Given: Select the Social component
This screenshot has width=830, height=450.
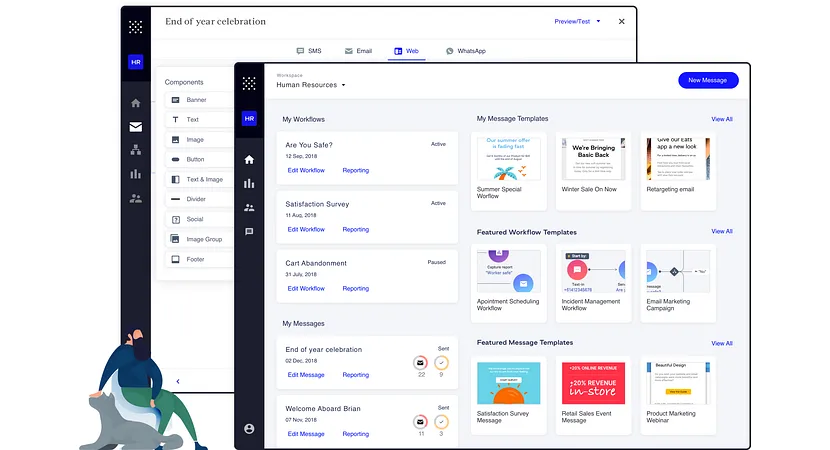Looking at the screenshot, I should pos(199,219).
